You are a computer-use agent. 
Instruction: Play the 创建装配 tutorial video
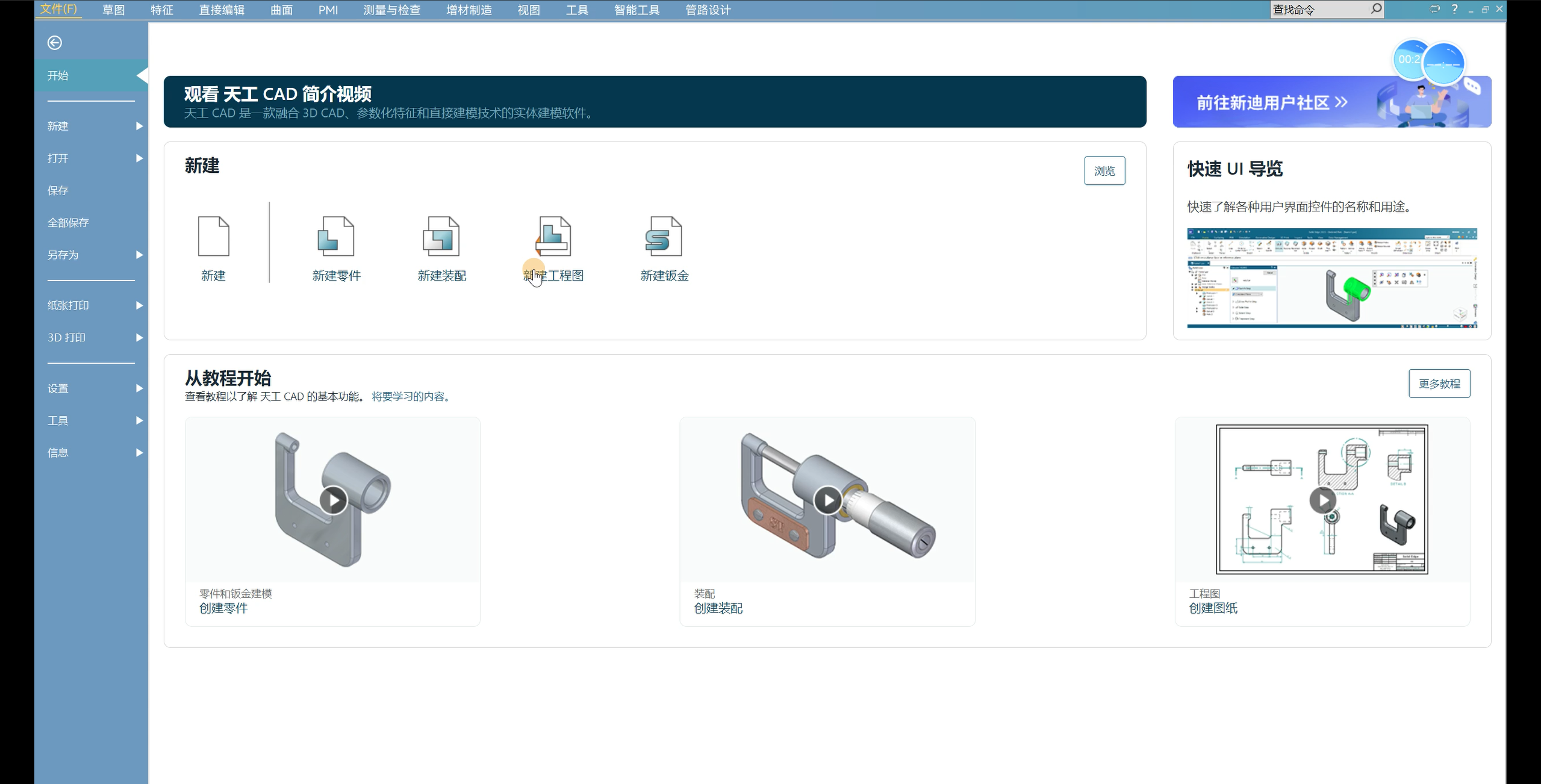(x=828, y=500)
